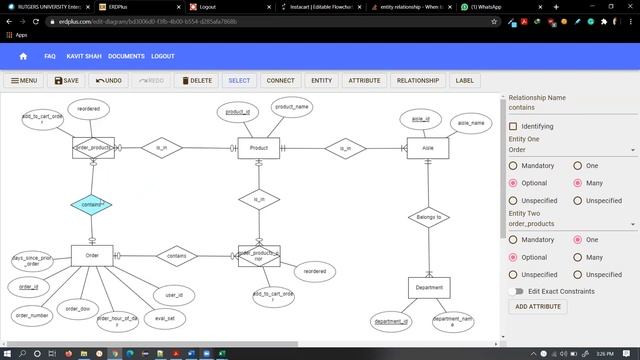The image size is (640, 360).
Task: Click the greyed REDO button
Action: 151,81
